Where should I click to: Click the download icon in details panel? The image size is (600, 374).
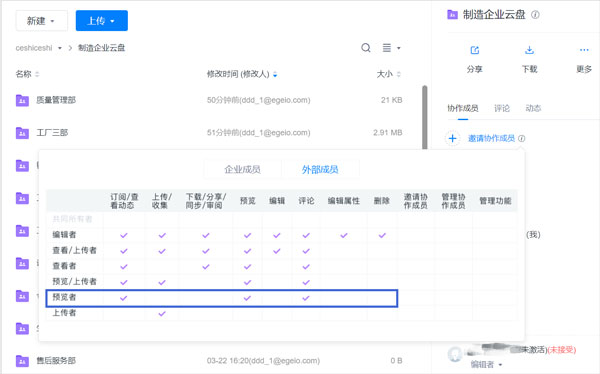point(529,50)
